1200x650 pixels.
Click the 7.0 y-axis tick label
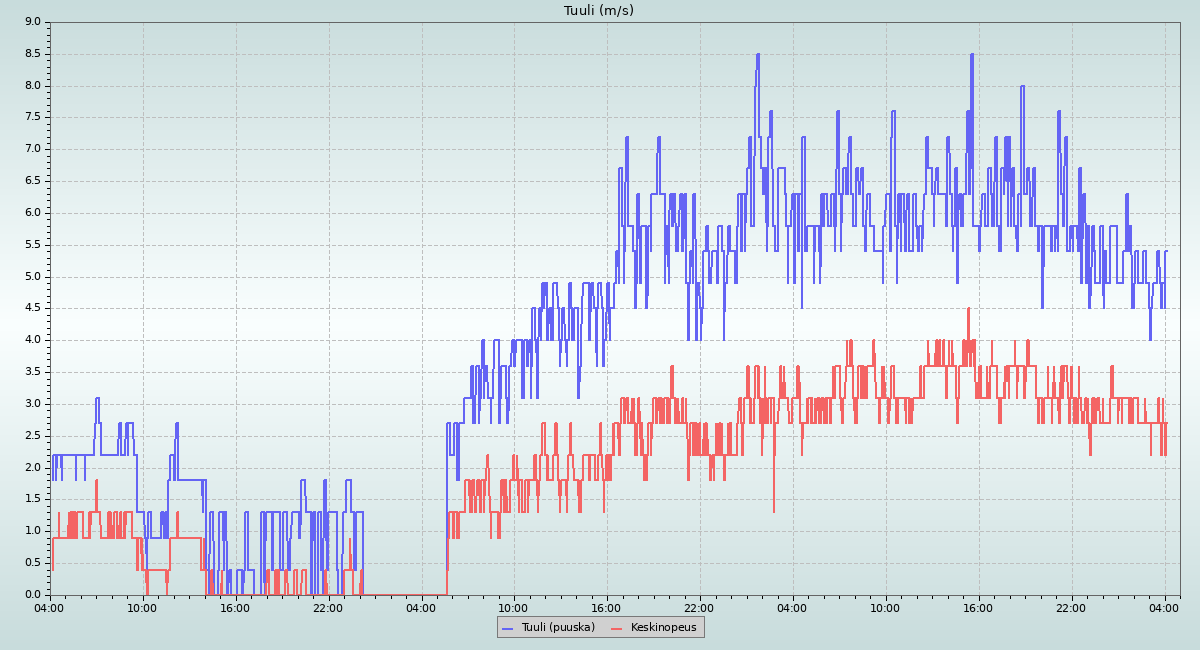coord(33,149)
